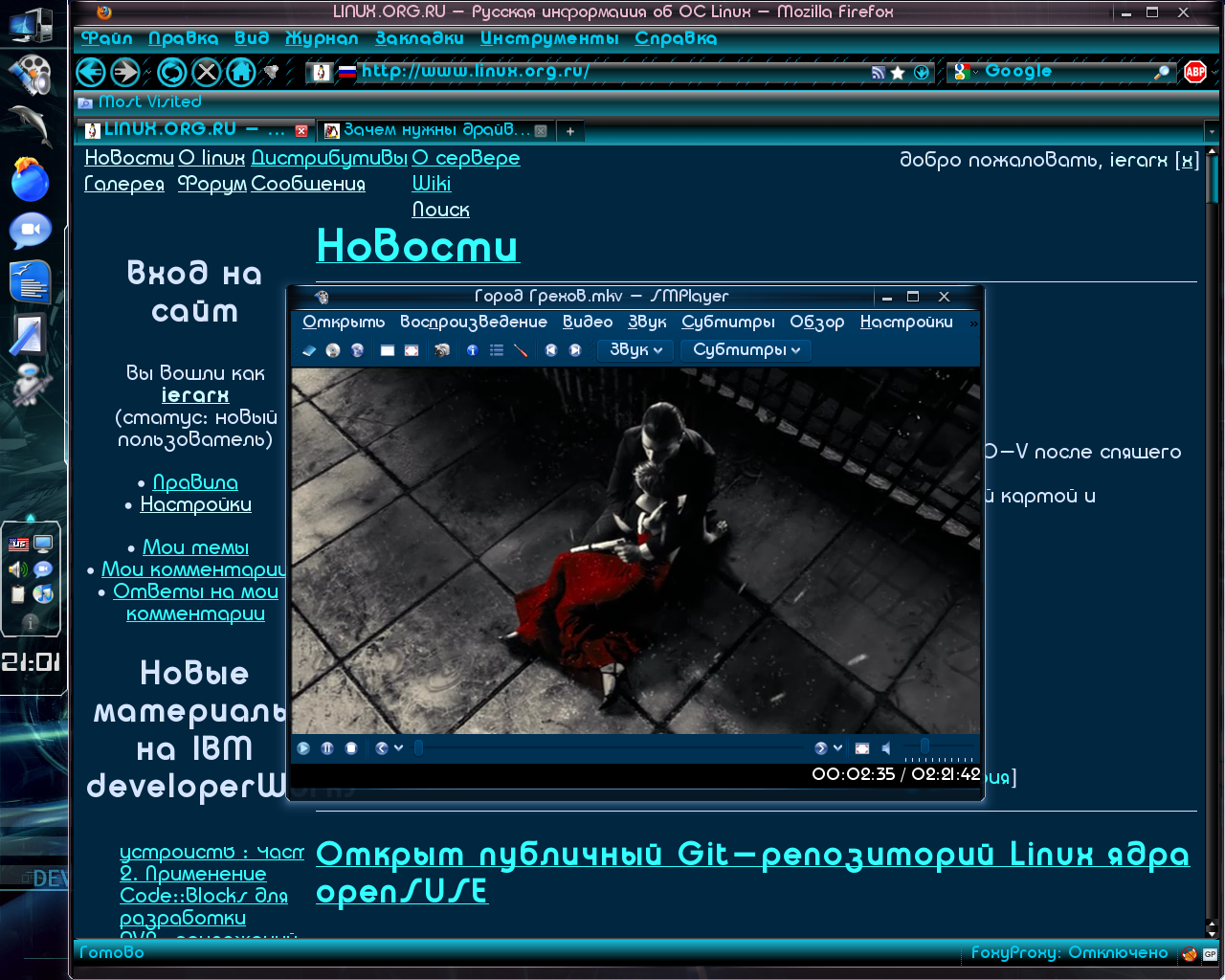Click the Firefox Forward arrow button
The image size is (1225, 980).
click(125, 72)
